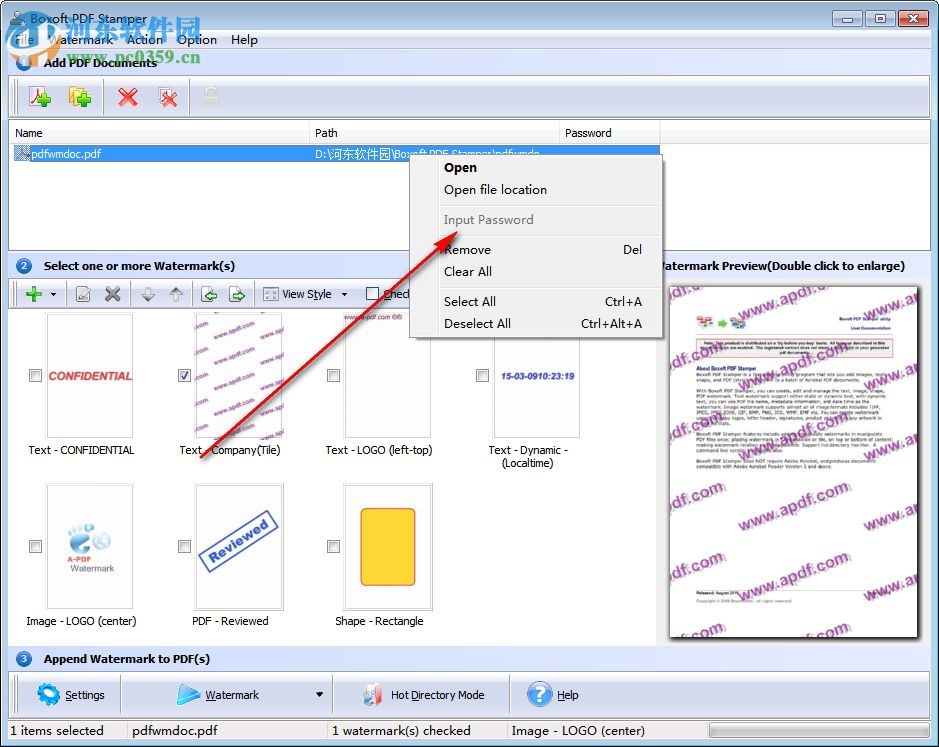Viewport: 939px width, 747px height.
Task: Click the red X remove file icon
Action: (x=128, y=96)
